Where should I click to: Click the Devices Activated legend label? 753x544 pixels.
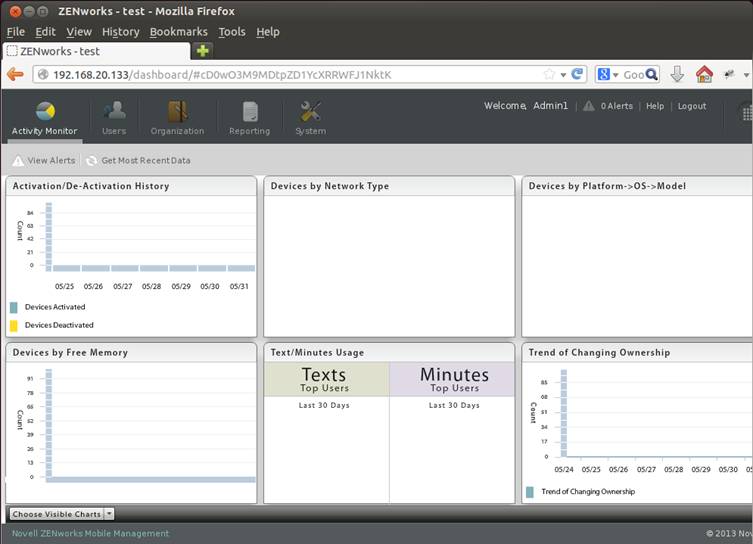[x=55, y=307]
